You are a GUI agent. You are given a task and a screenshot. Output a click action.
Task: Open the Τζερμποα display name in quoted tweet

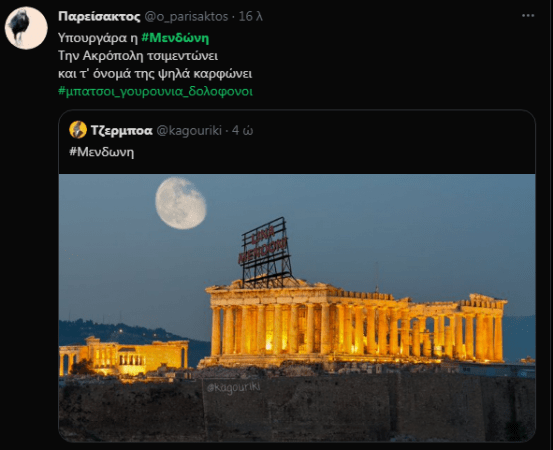tap(122, 130)
